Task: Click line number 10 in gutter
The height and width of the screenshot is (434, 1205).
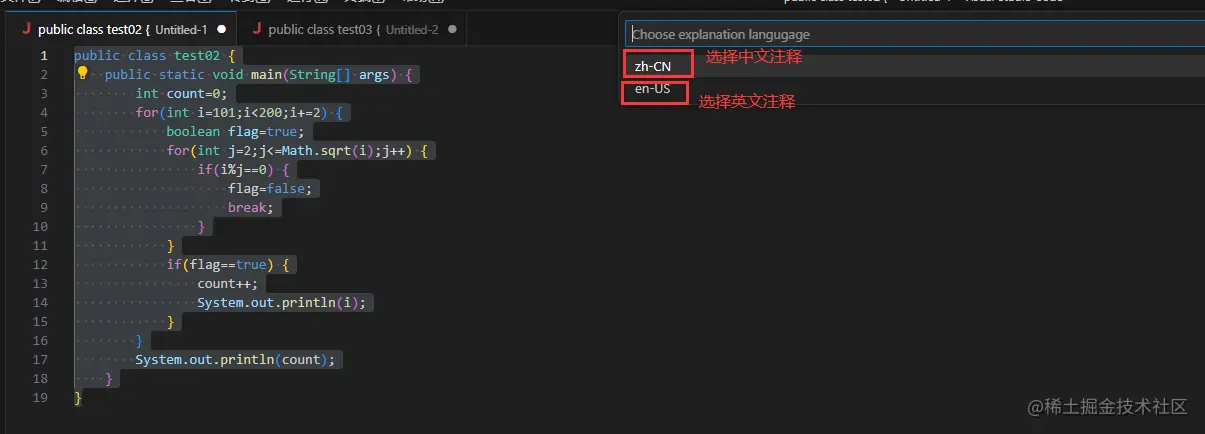Action: pos(40,226)
